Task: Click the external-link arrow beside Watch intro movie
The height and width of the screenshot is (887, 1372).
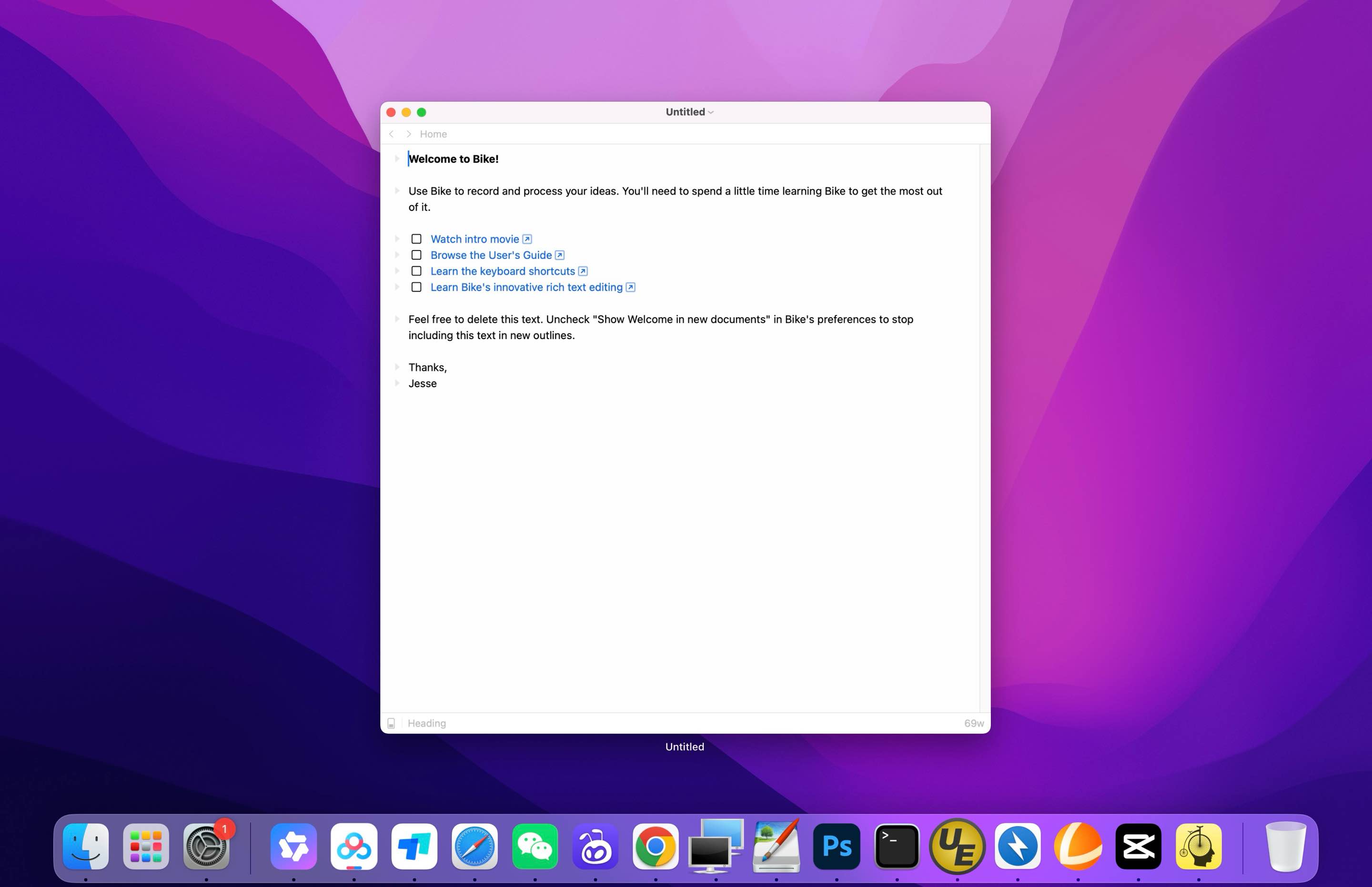Action: [527, 239]
